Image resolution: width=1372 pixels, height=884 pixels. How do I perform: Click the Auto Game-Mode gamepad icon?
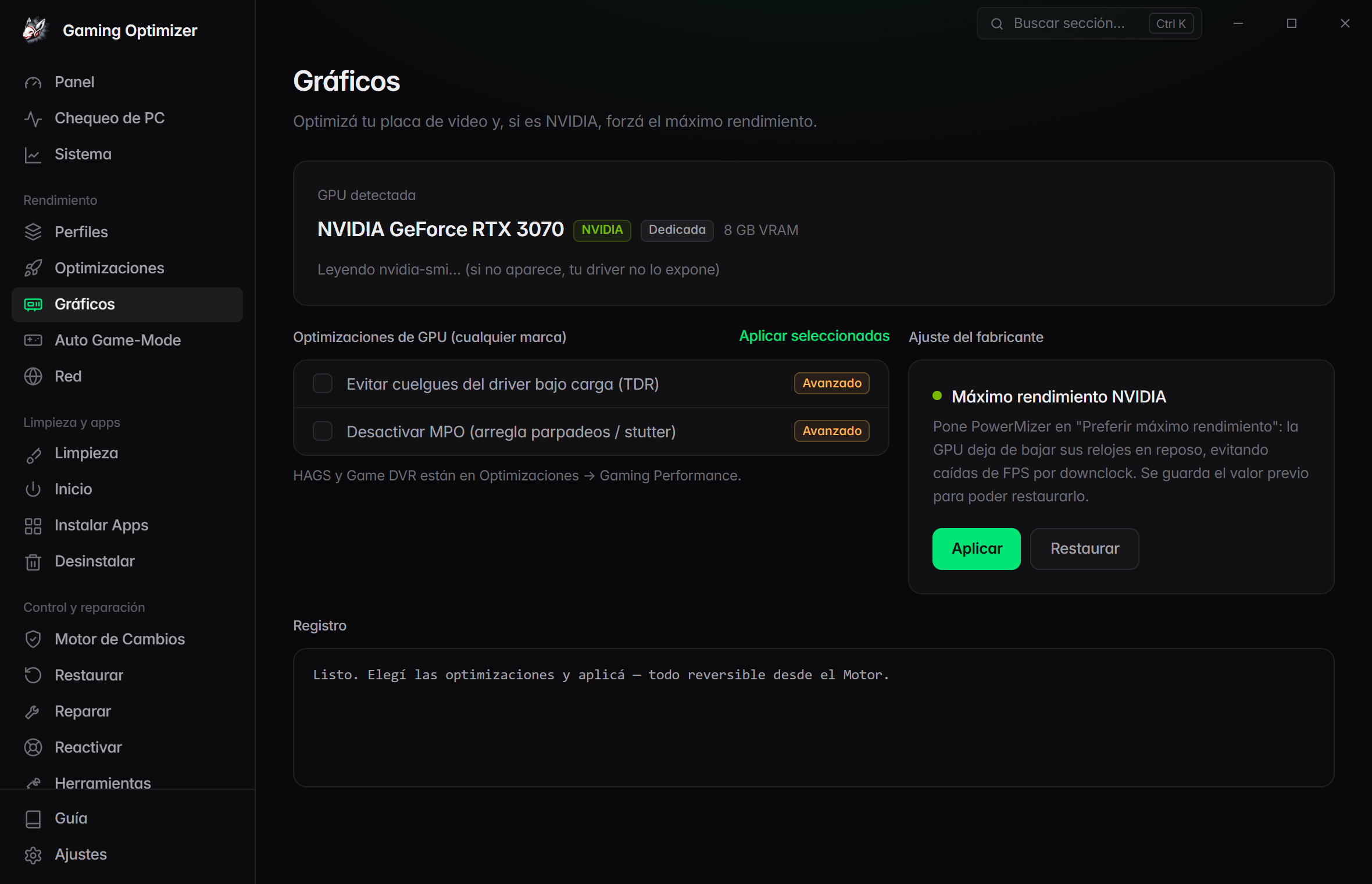coord(33,340)
